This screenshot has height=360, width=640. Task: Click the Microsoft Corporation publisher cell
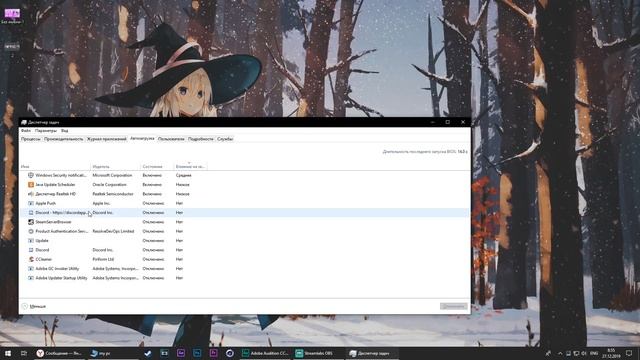pos(112,175)
